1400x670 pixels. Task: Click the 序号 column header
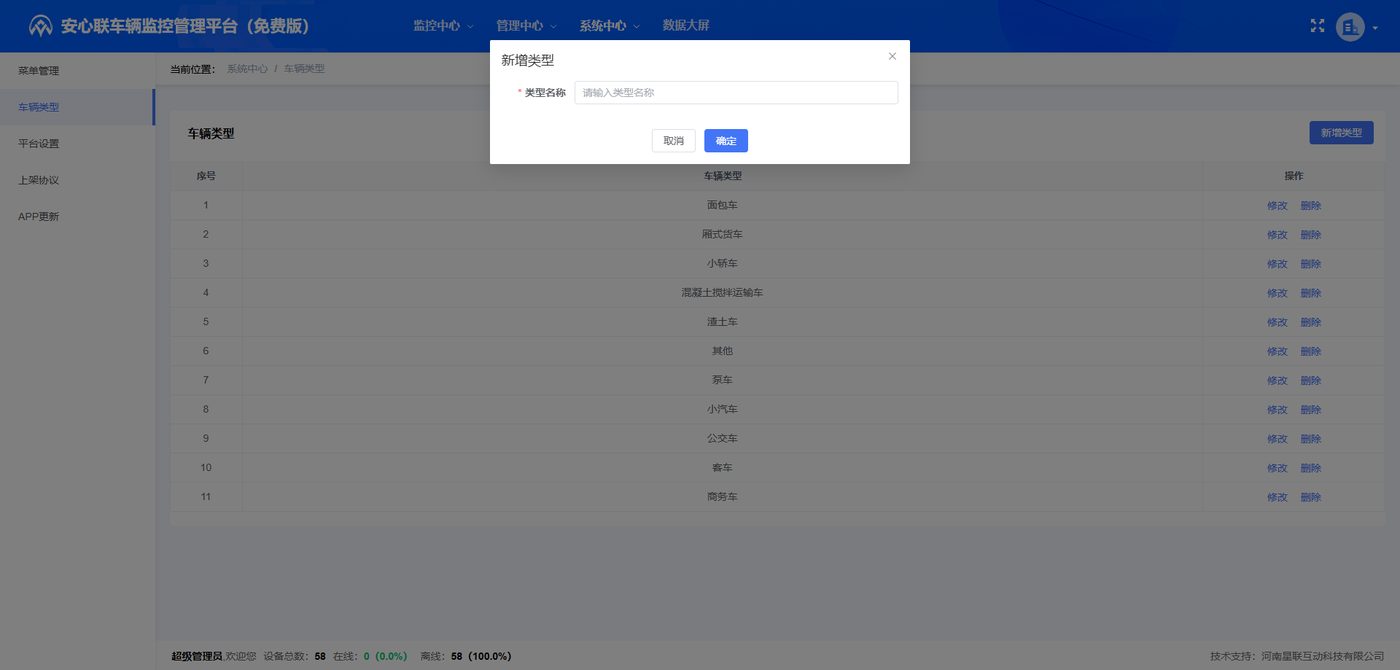[206, 176]
